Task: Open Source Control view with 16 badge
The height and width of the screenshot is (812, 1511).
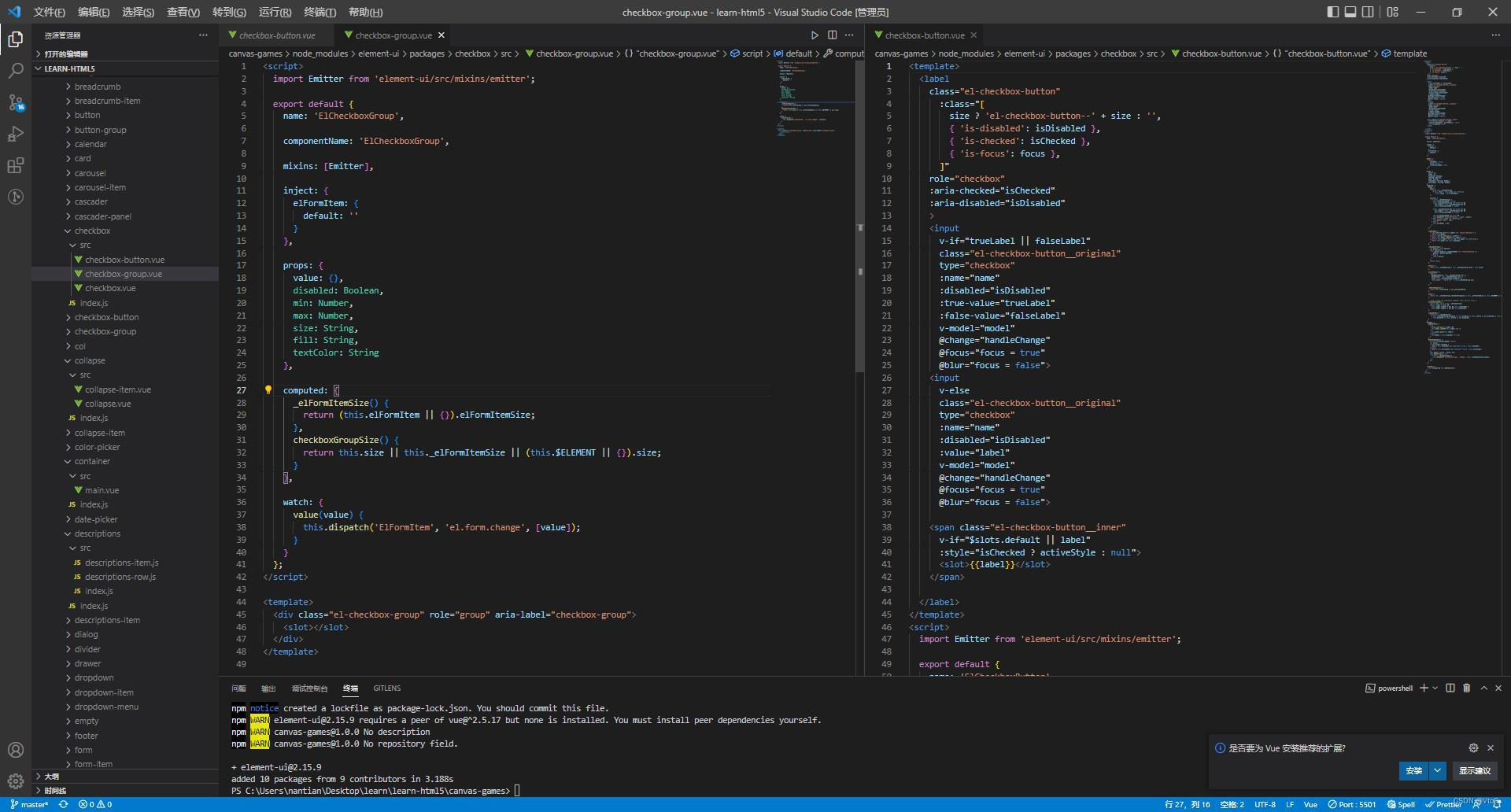Action: [16, 102]
